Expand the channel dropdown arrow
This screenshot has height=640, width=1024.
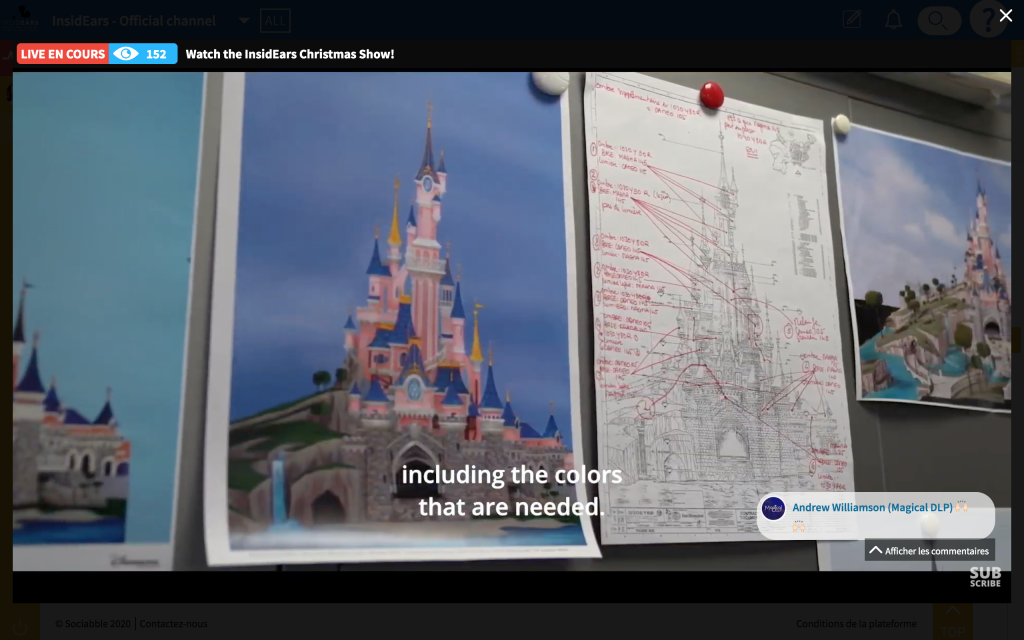tap(244, 21)
